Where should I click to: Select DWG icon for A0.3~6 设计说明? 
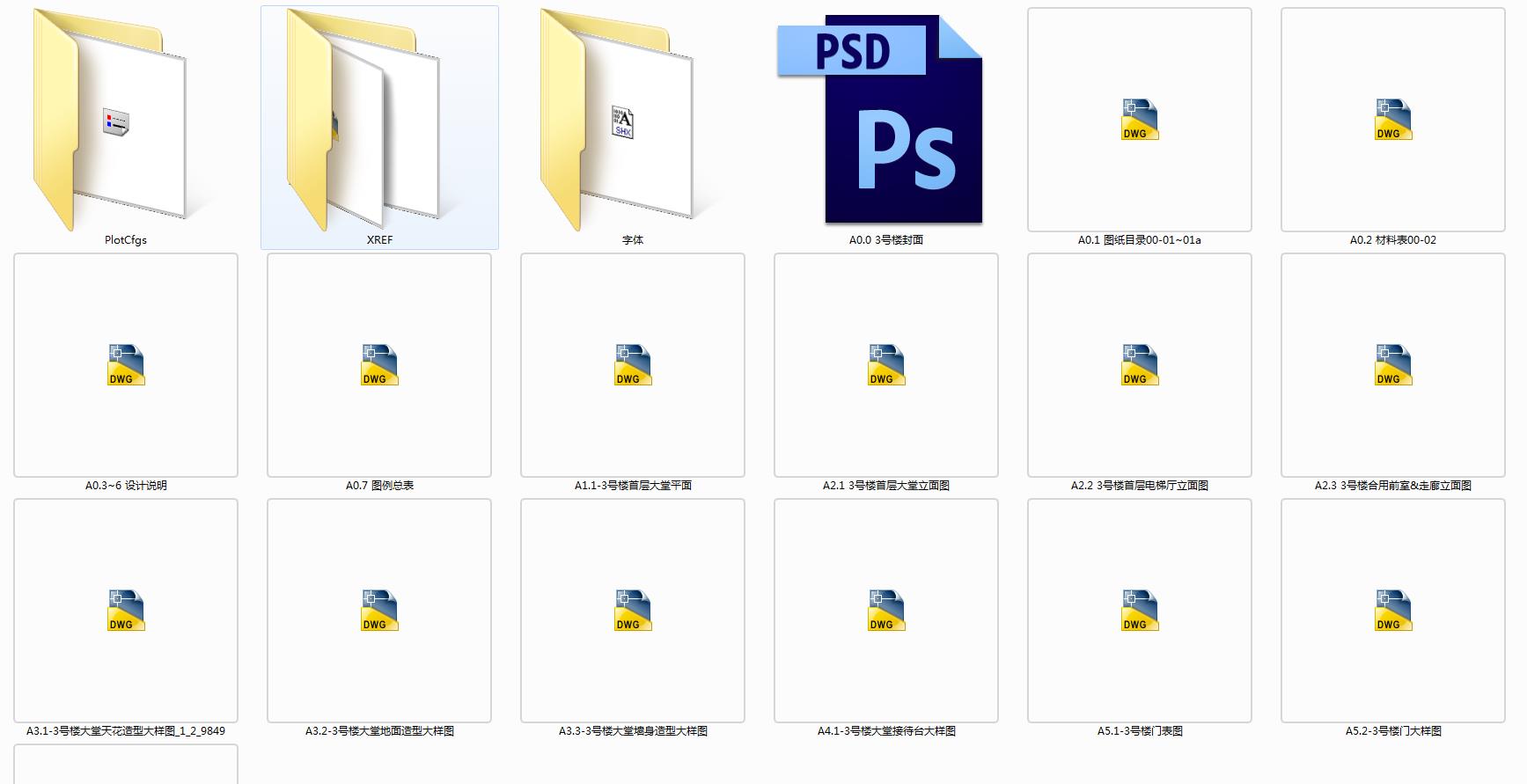[126, 365]
